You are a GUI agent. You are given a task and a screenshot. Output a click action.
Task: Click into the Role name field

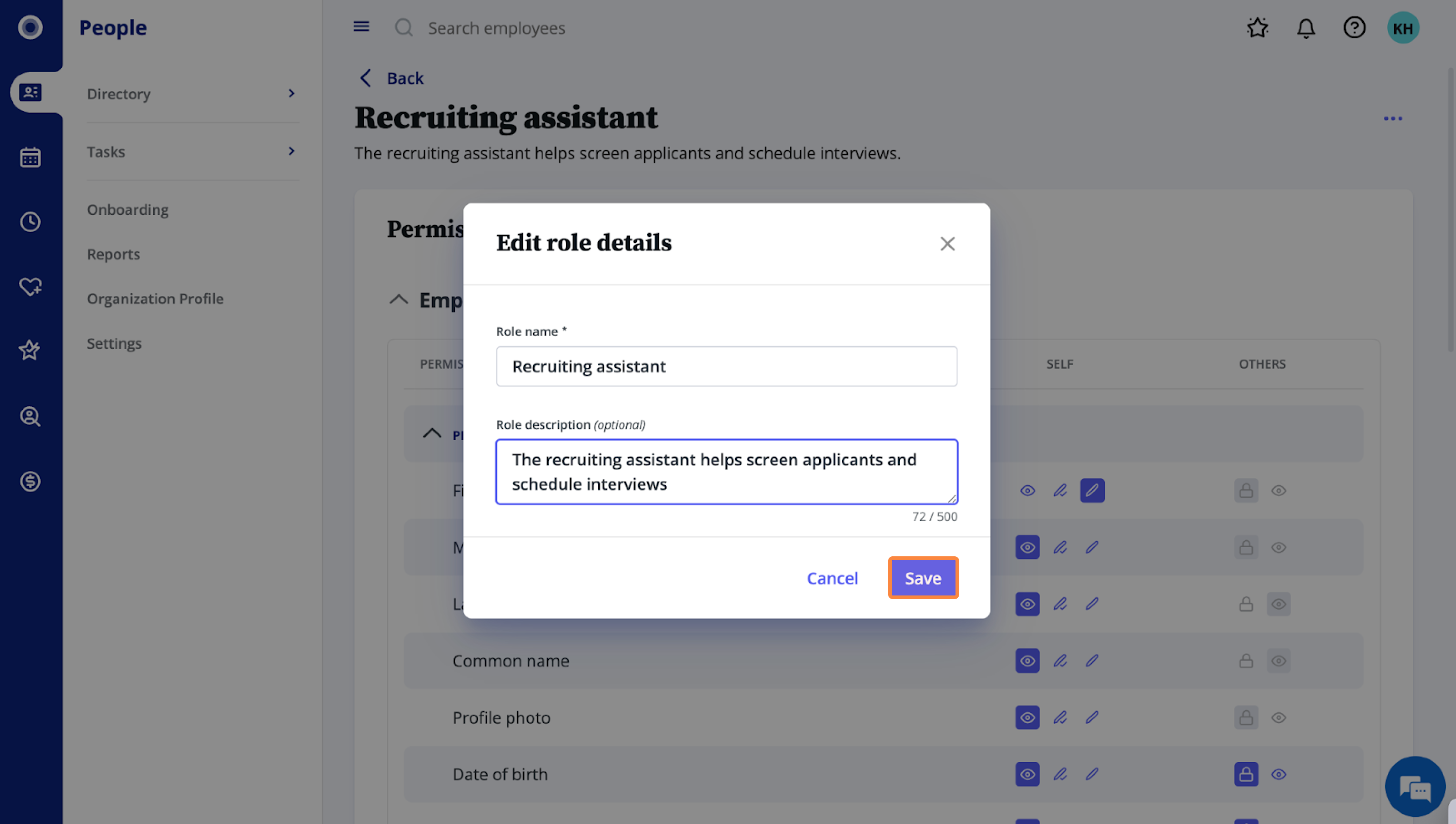(x=727, y=367)
